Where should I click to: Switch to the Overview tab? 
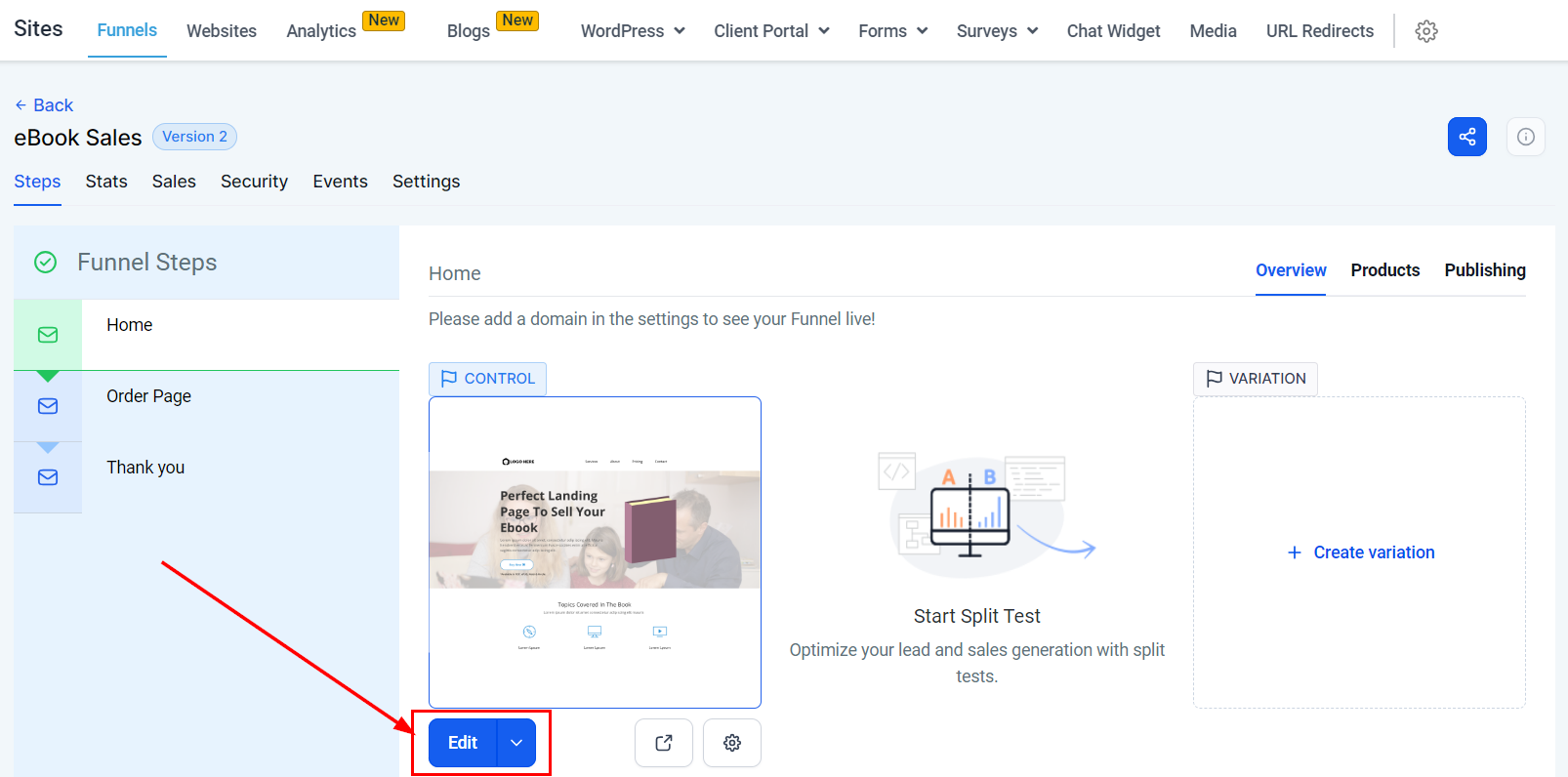click(1291, 270)
